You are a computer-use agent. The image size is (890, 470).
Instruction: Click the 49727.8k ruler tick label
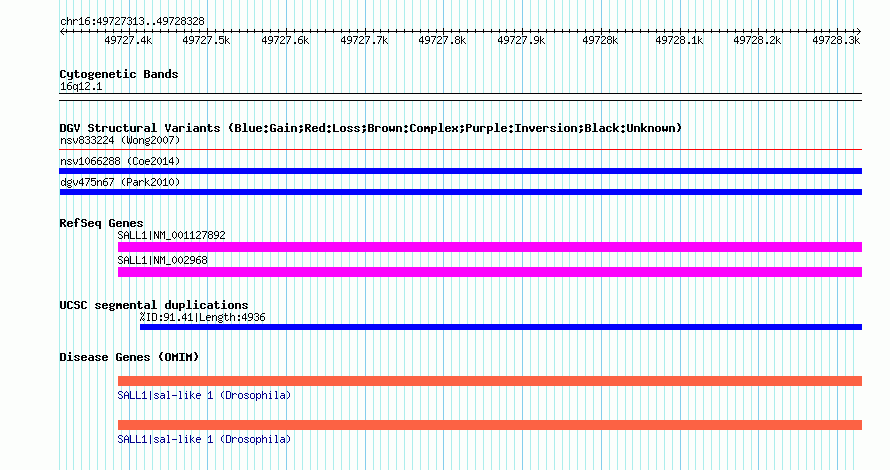click(x=442, y=40)
